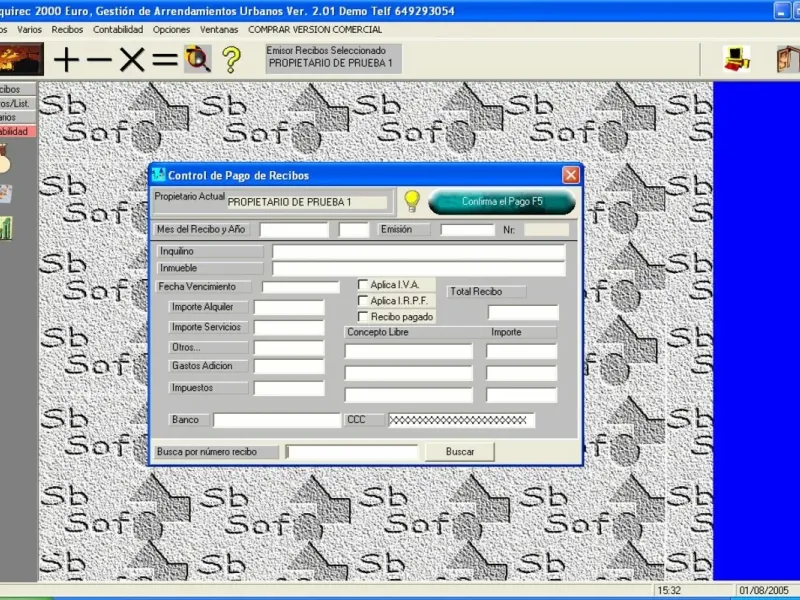Open the Contabilidad menu

pos(118,30)
